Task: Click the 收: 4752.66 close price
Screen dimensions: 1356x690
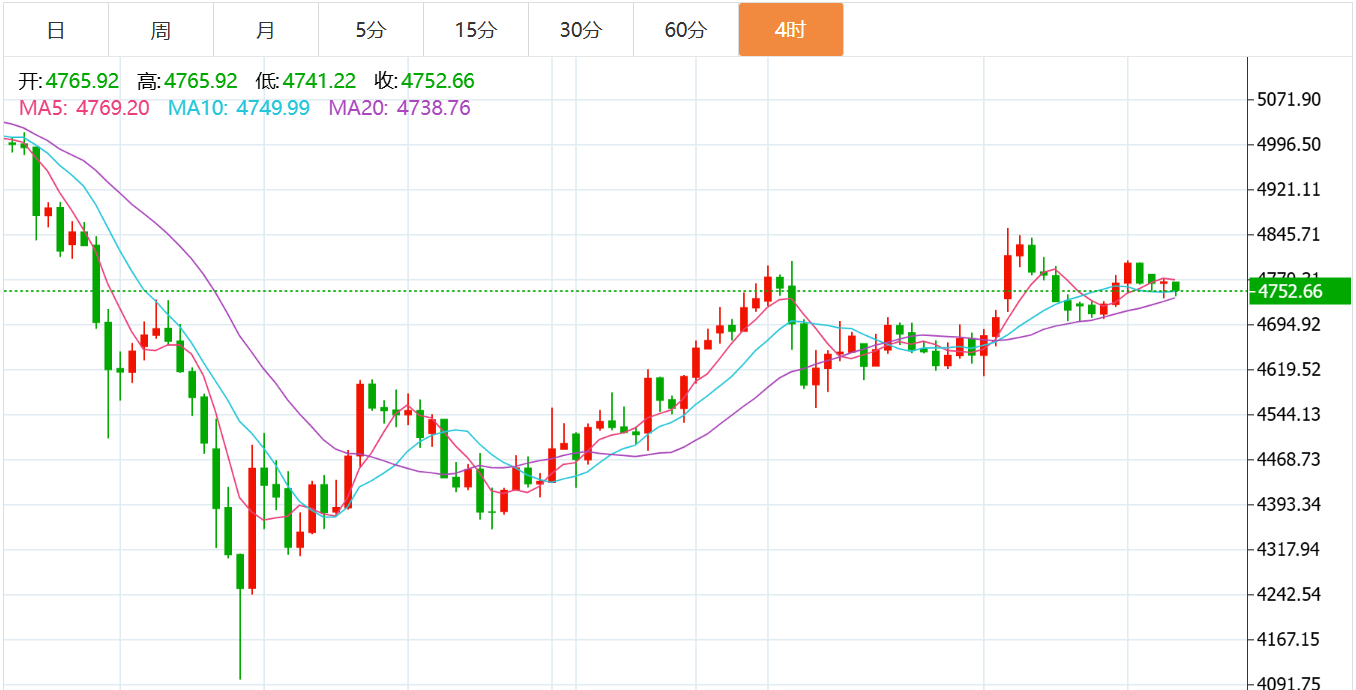Action: click(x=424, y=81)
